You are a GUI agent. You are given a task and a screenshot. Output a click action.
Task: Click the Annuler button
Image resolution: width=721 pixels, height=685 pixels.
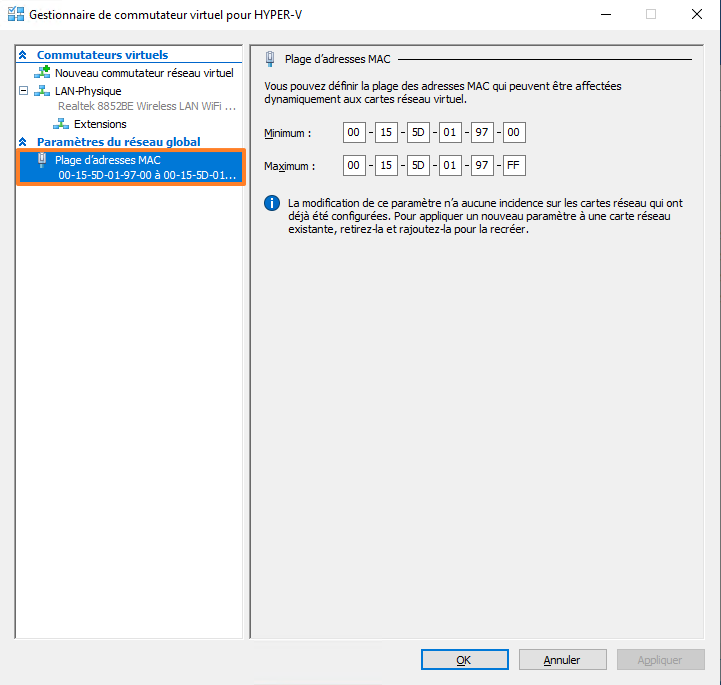click(x=562, y=660)
